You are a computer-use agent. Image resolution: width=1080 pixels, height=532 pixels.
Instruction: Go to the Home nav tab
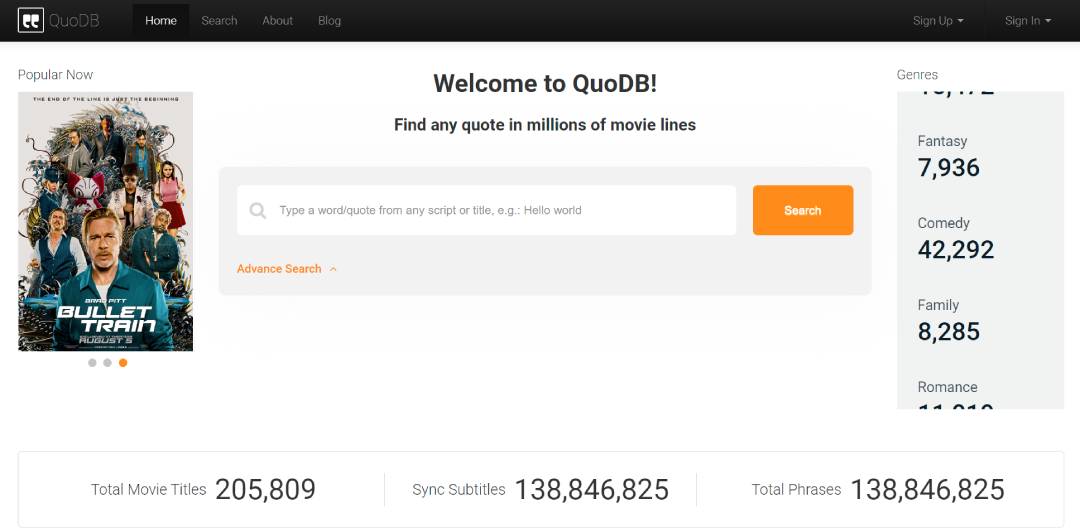(x=161, y=21)
